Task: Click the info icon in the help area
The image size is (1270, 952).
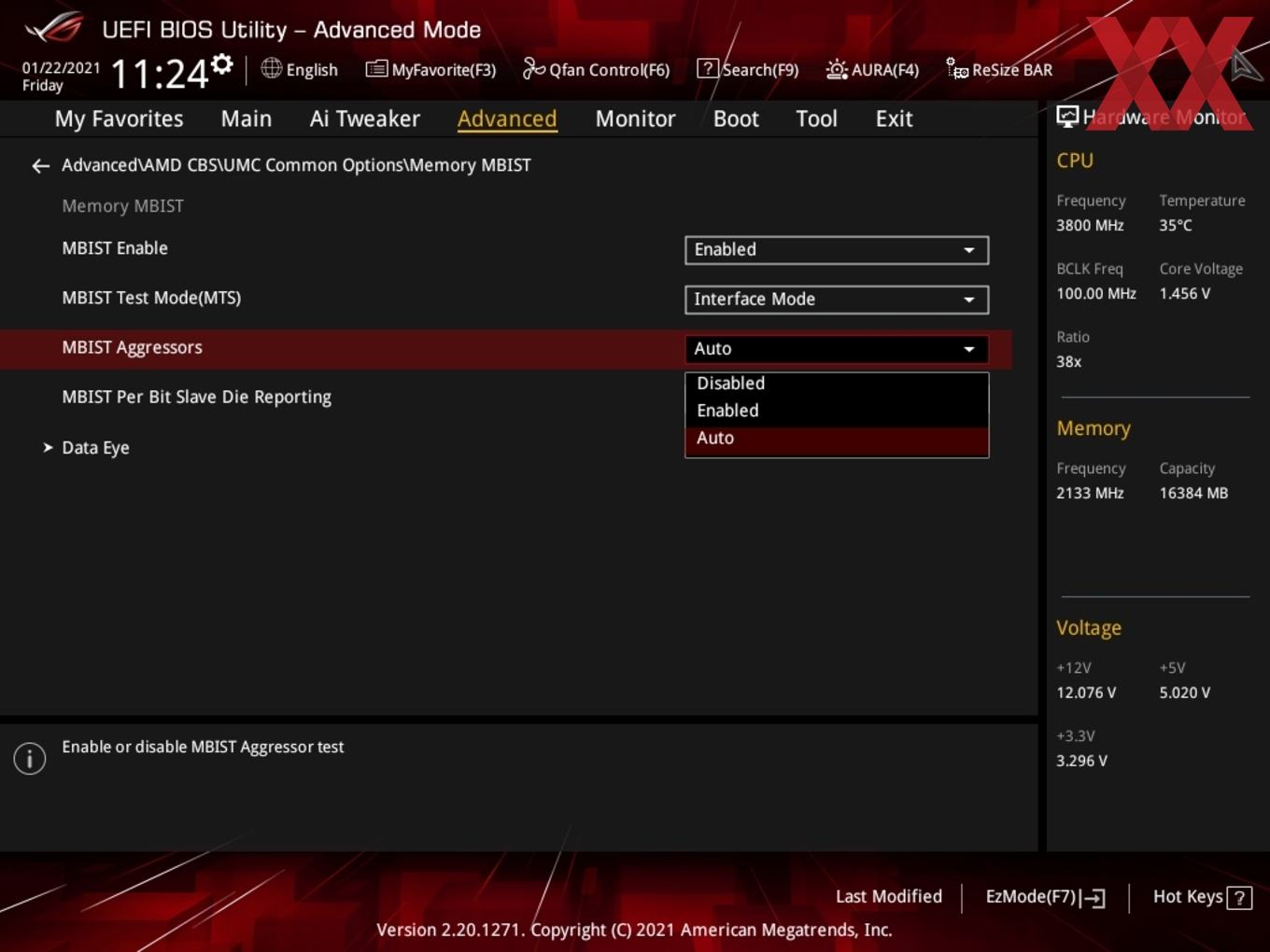Action: [x=30, y=758]
